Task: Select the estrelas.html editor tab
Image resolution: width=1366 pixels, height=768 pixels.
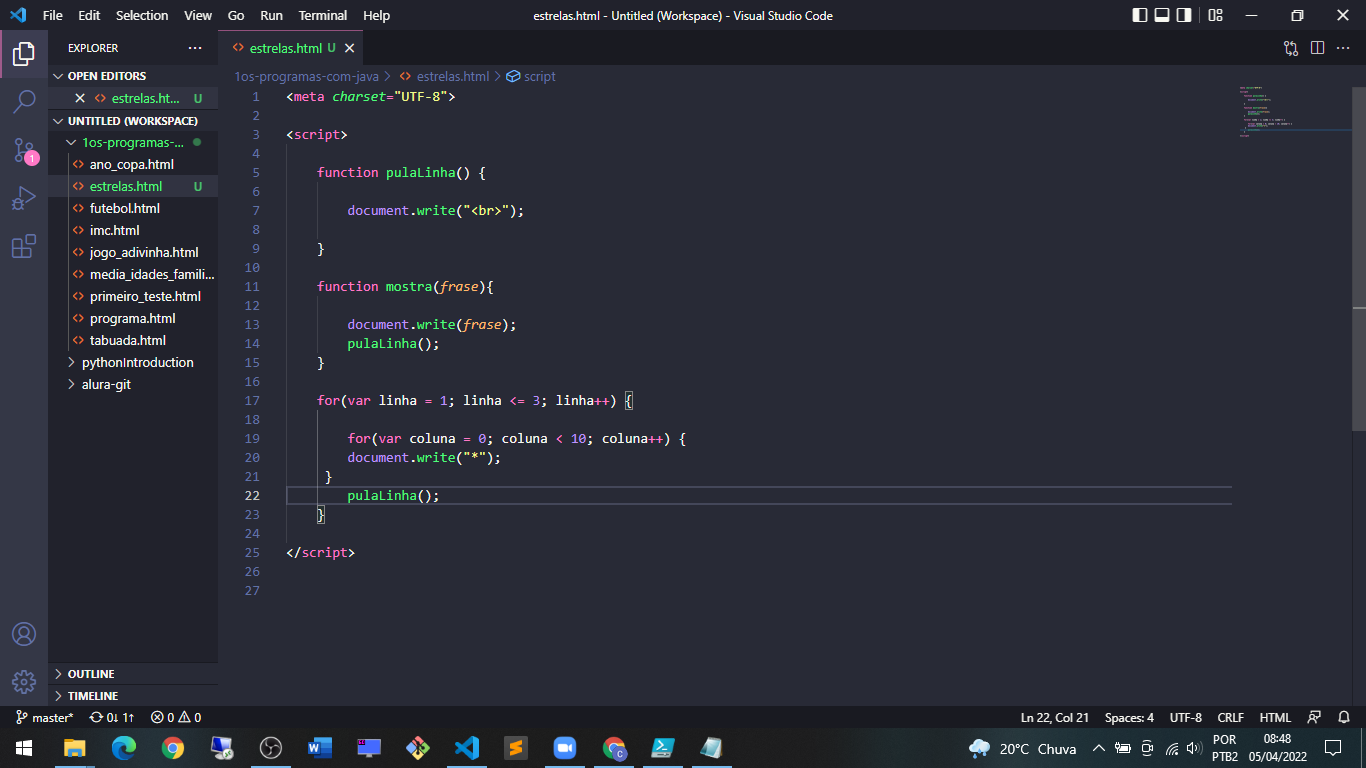Action: tap(291, 48)
